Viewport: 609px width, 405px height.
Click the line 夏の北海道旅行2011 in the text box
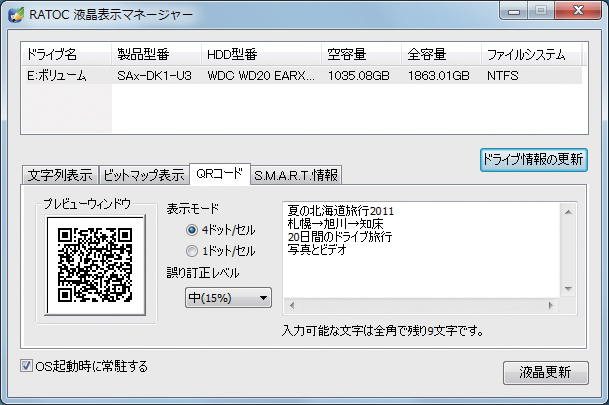click(341, 211)
